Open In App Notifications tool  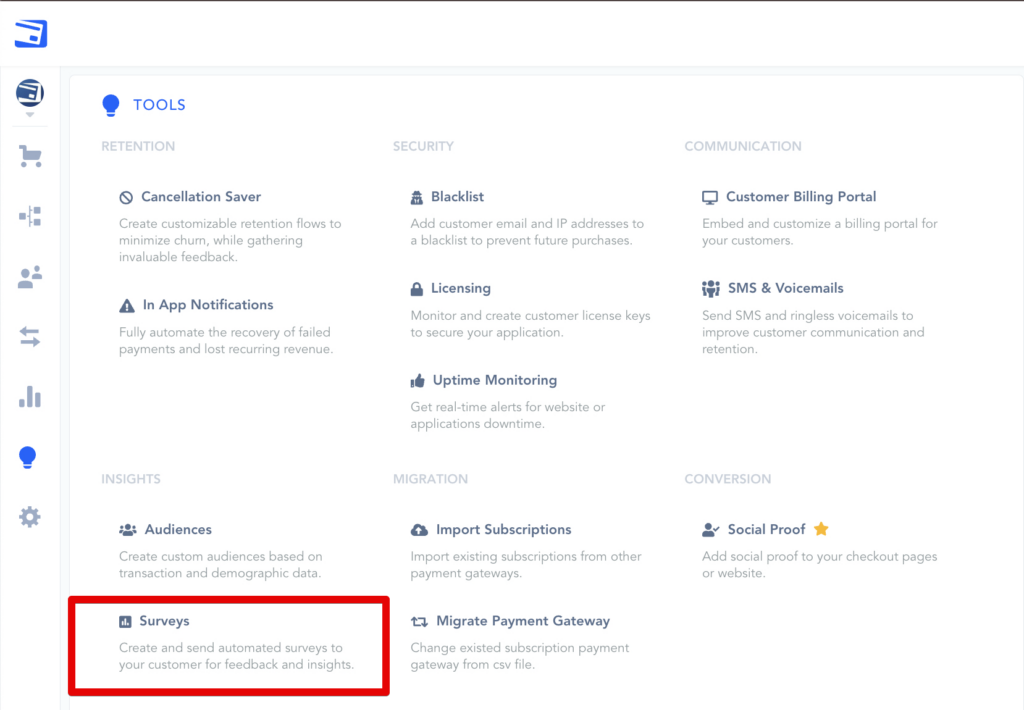207,305
